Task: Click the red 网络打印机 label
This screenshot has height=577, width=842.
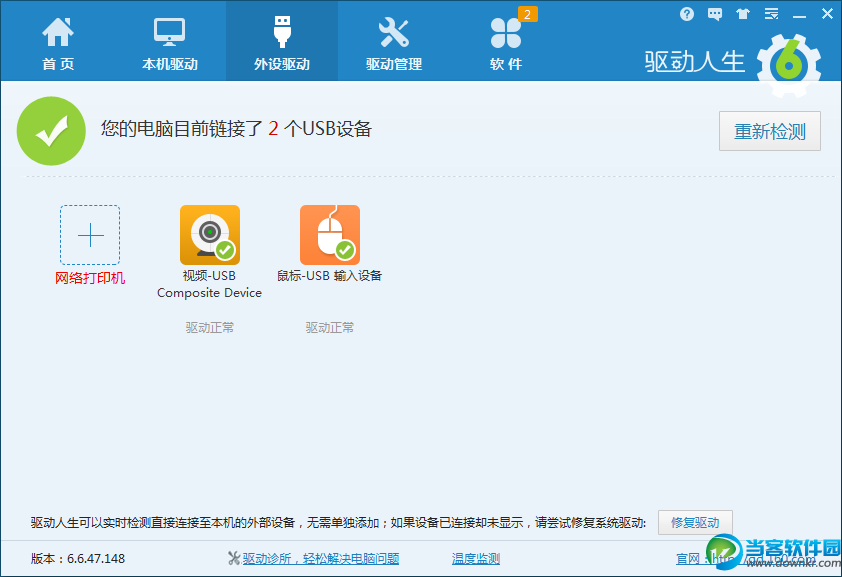Action: coord(90,278)
